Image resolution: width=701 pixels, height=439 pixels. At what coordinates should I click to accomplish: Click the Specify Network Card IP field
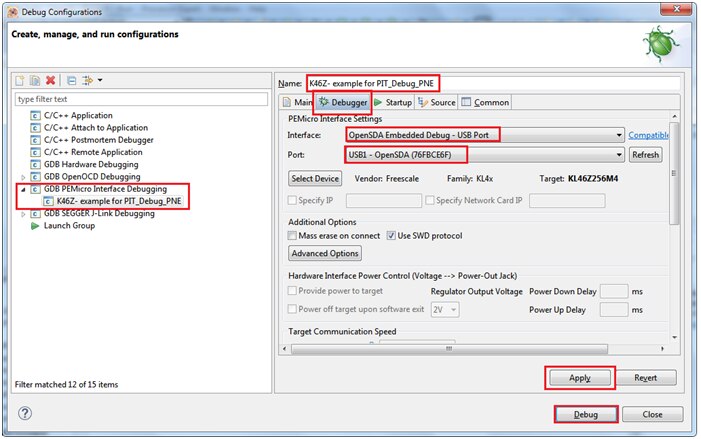(567, 201)
